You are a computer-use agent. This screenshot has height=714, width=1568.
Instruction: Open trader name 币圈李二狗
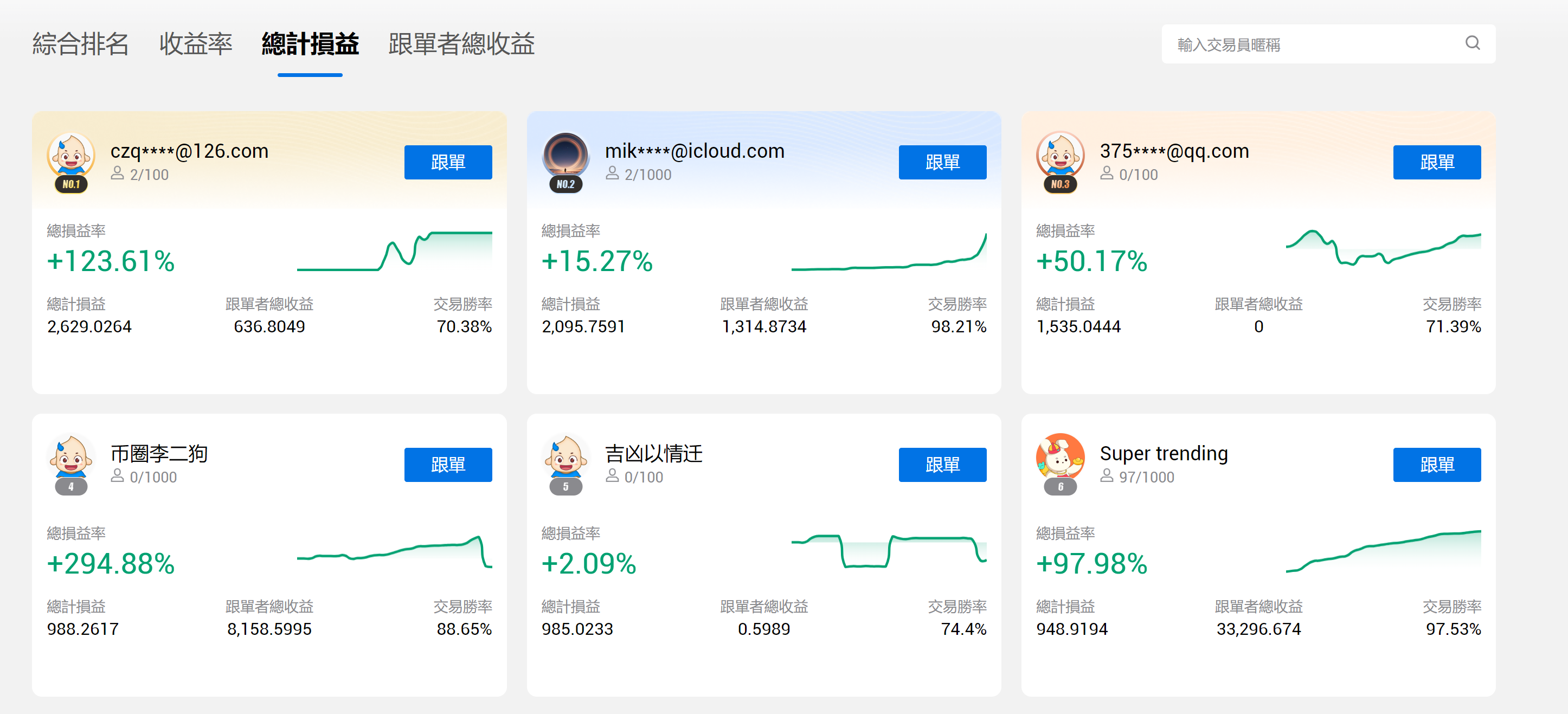click(x=159, y=453)
